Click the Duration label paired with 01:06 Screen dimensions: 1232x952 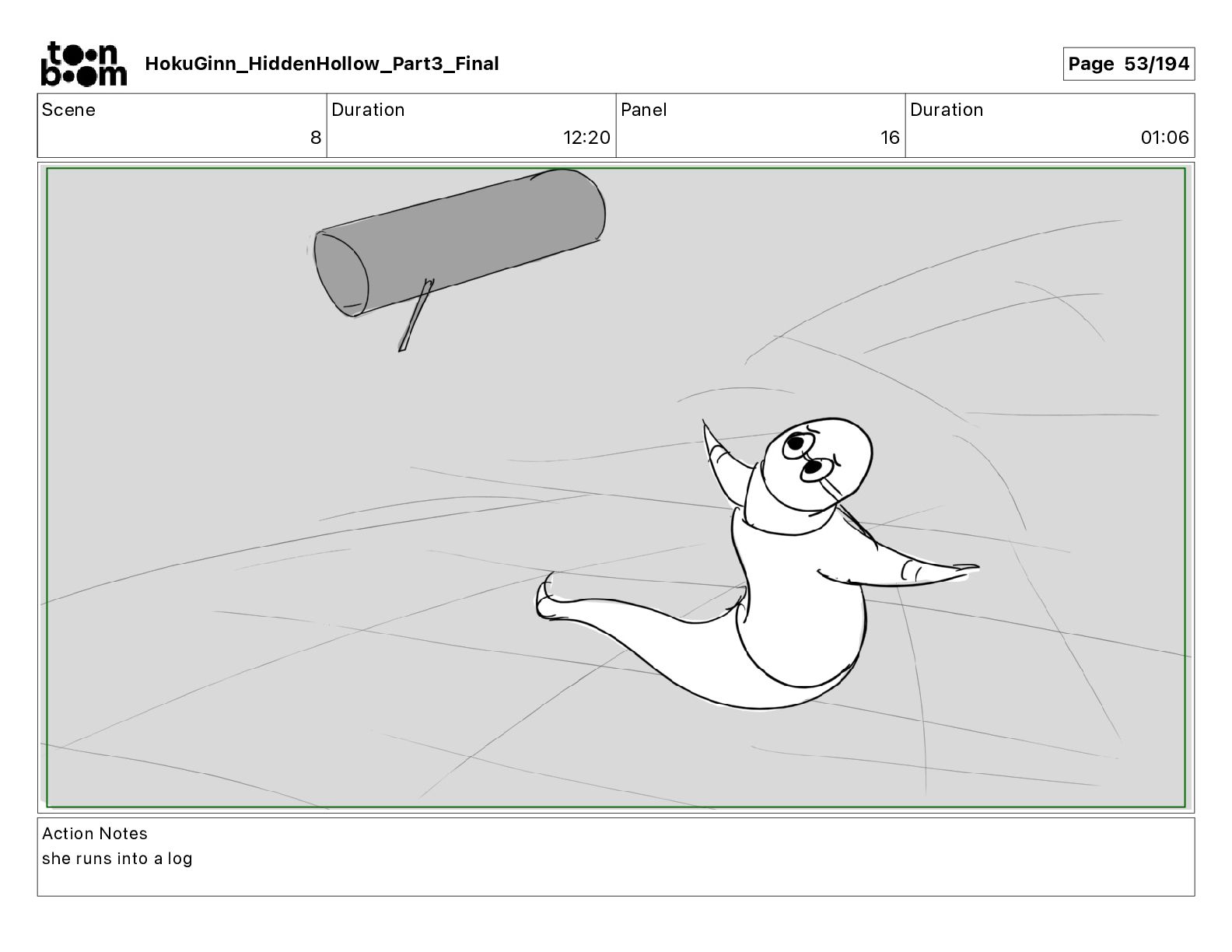tap(947, 110)
